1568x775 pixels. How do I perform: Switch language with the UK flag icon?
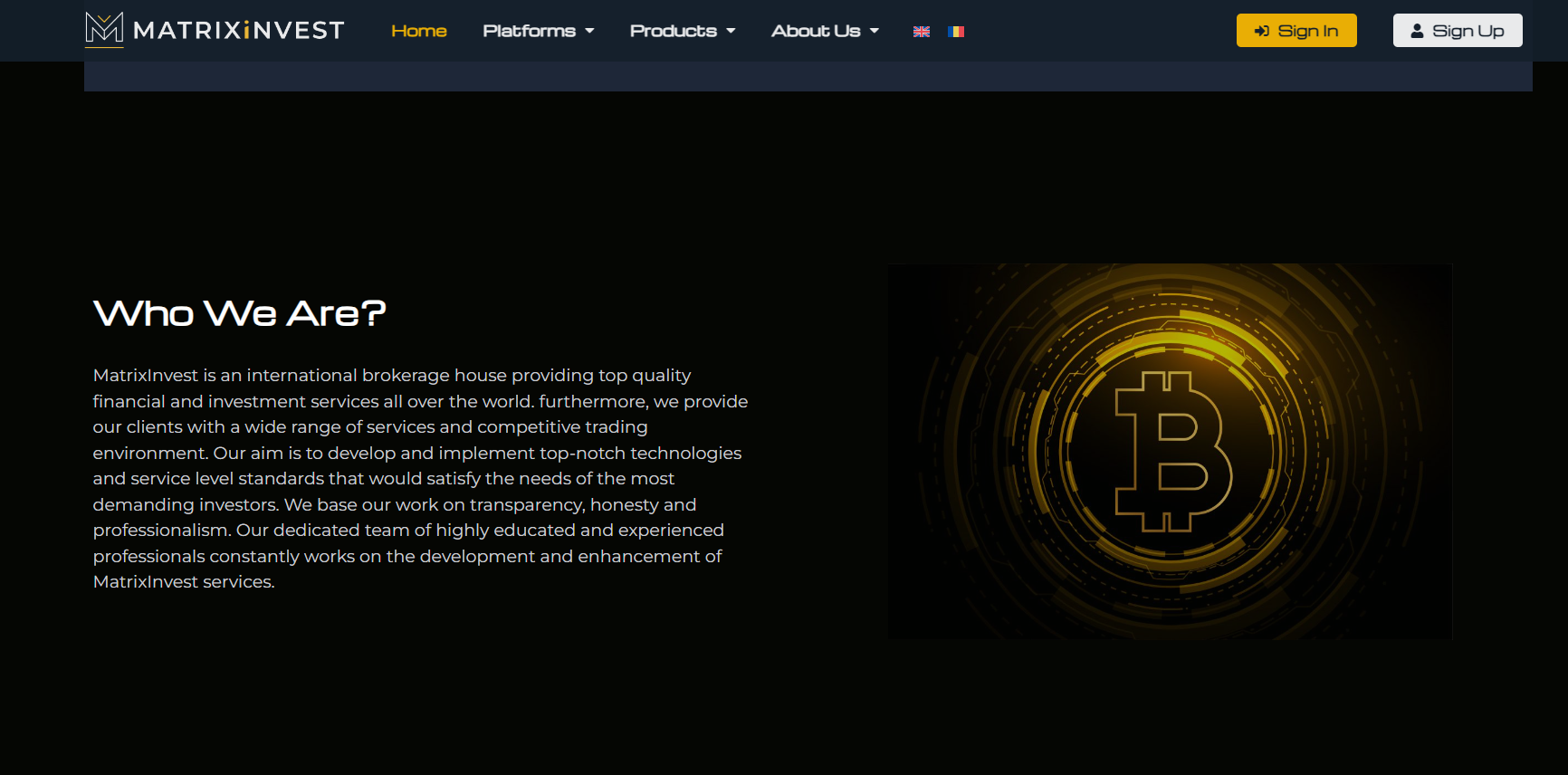922,32
